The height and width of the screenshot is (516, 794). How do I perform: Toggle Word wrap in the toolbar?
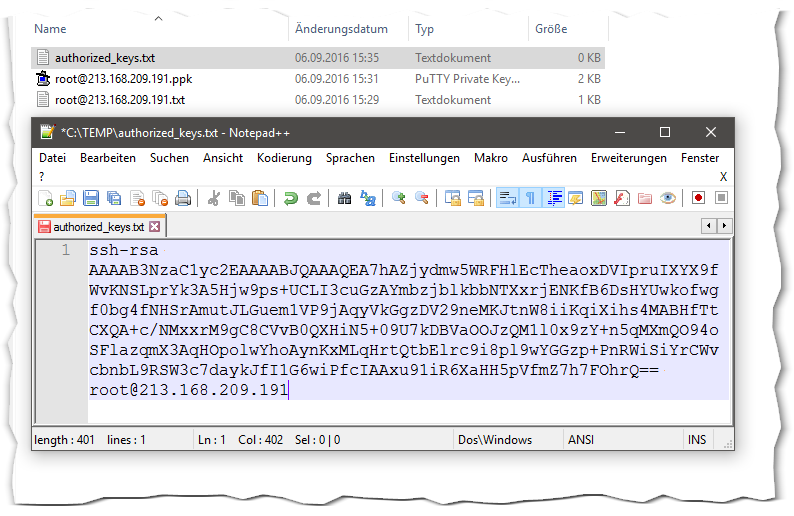[x=507, y=198]
